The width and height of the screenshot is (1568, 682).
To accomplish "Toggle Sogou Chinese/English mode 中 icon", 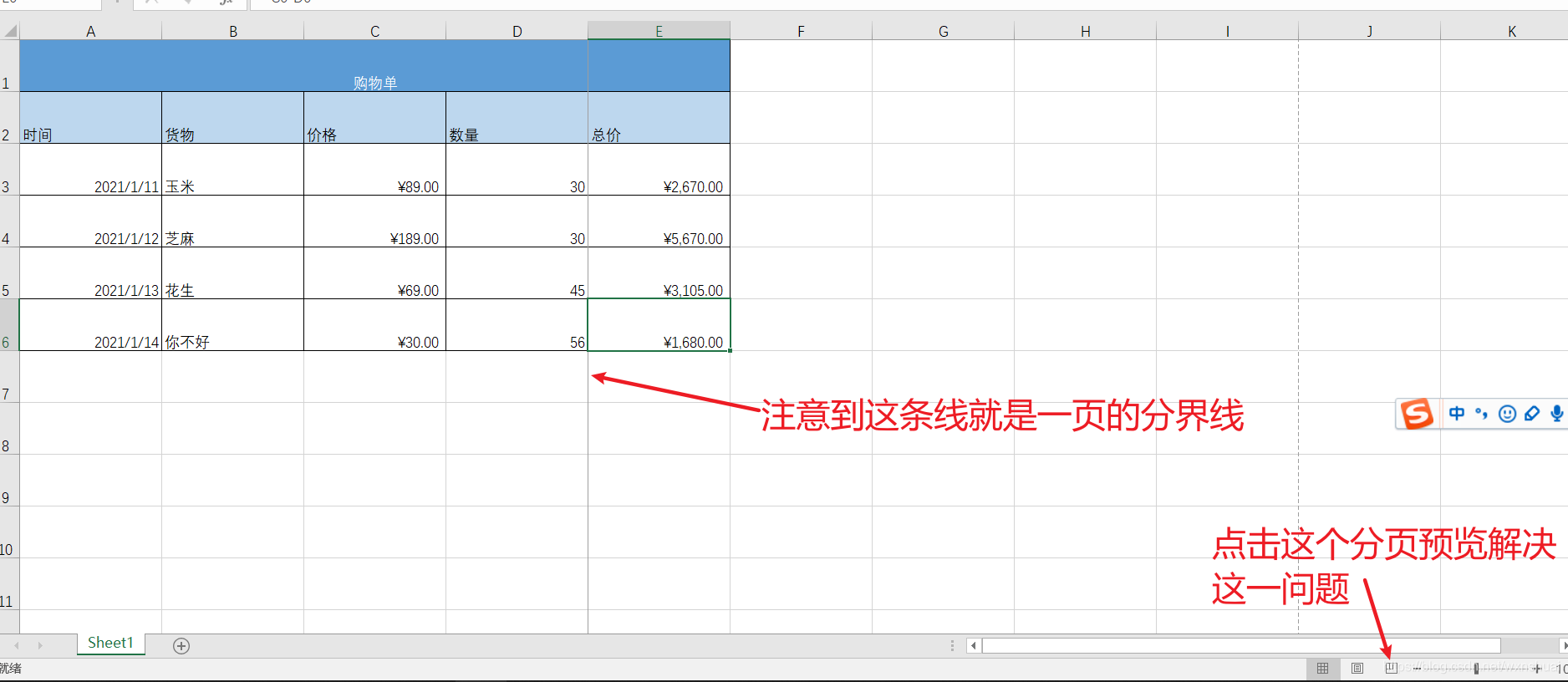I will (x=1457, y=414).
